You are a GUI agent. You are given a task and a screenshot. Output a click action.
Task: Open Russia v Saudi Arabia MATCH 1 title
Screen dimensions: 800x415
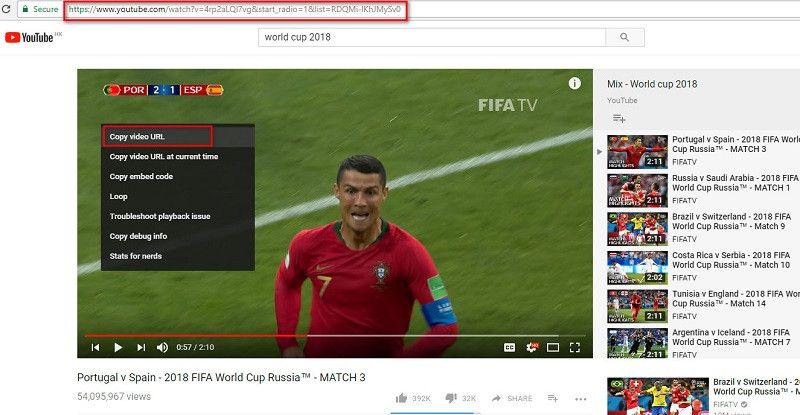(x=735, y=183)
